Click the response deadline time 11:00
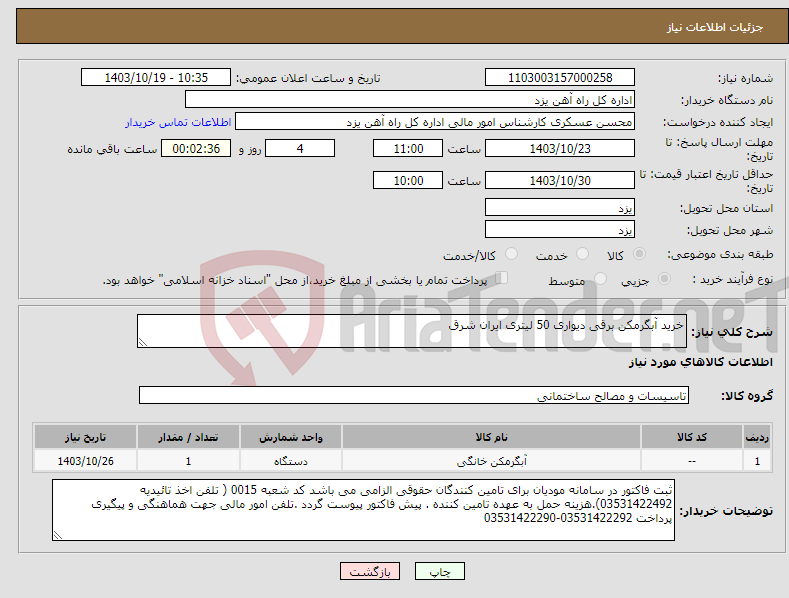 click(408, 148)
